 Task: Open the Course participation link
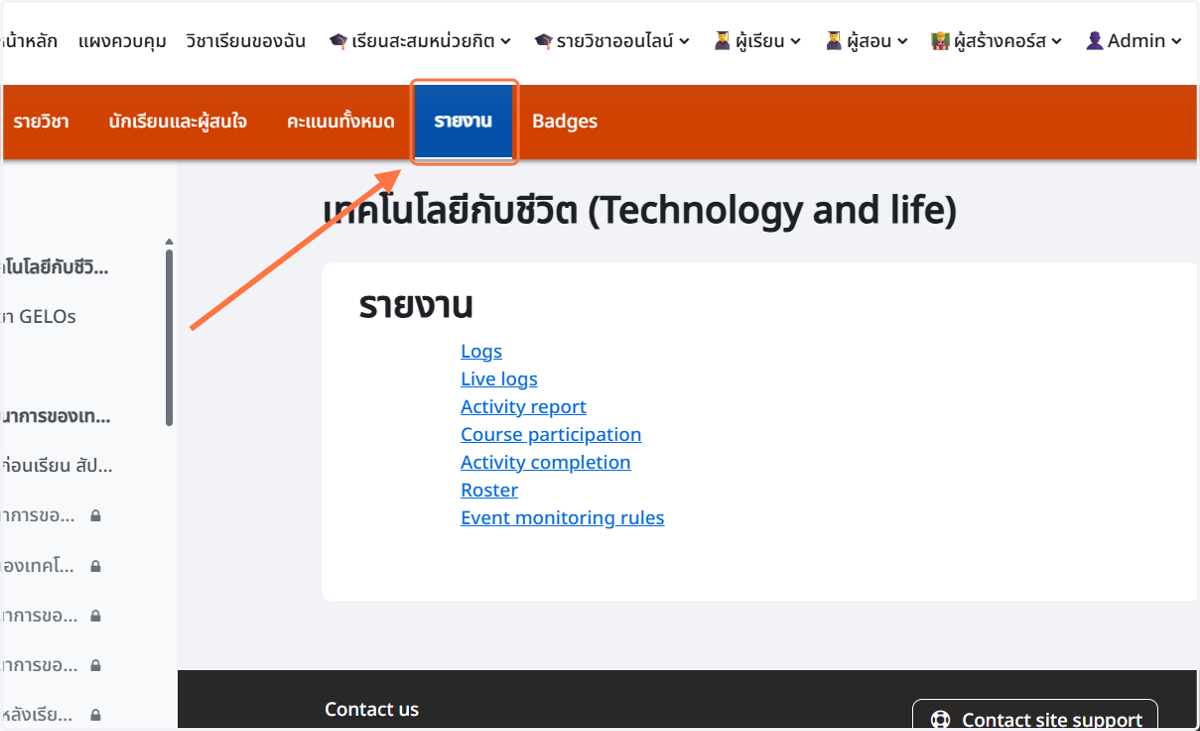pyautogui.click(x=551, y=435)
